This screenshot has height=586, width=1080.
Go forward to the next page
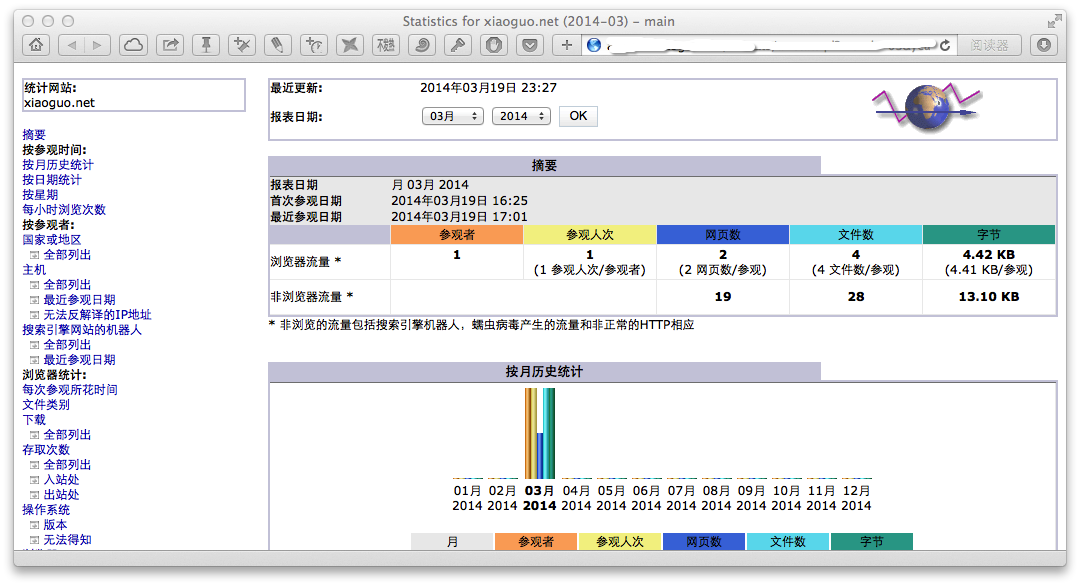pyautogui.click(x=97, y=45)
